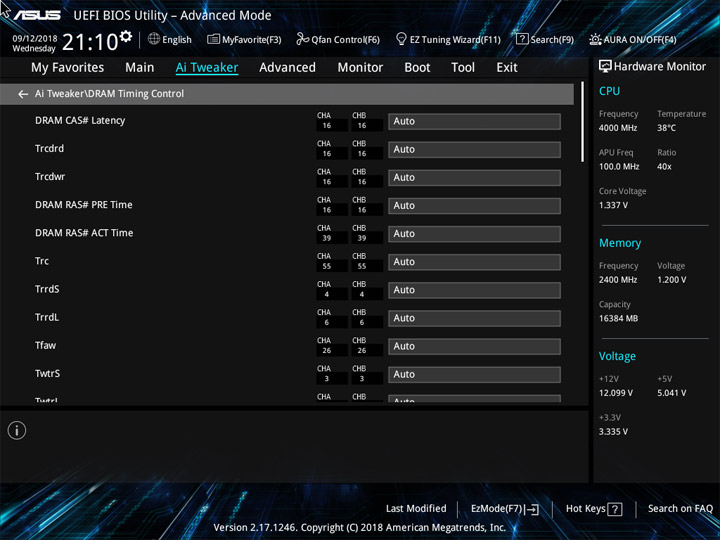Click the DRAM RAS# ACT Time label
The image size is (720, 540).
pos(84,233)
